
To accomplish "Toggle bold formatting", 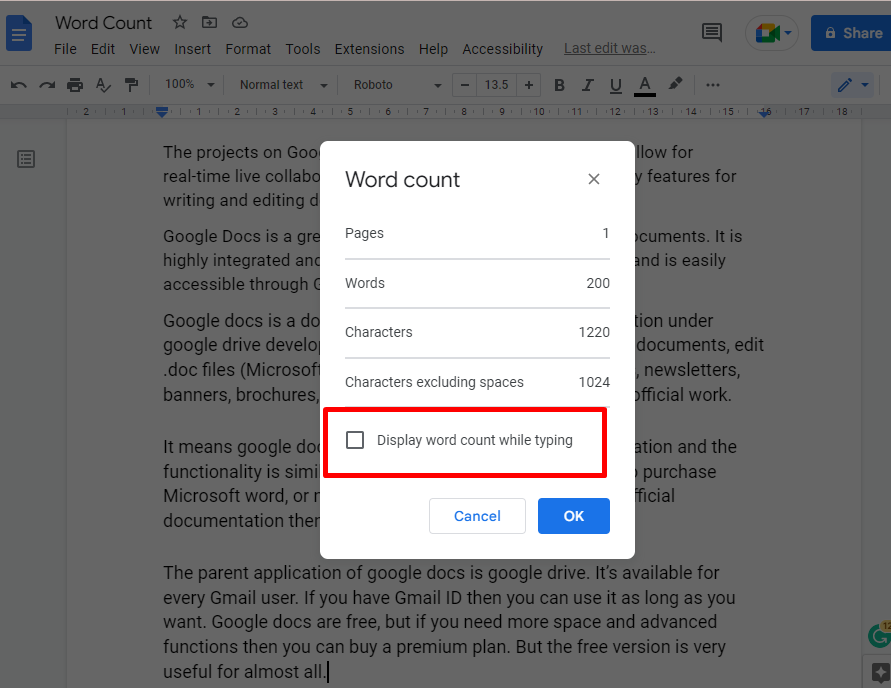I will [x=559, y=85].
